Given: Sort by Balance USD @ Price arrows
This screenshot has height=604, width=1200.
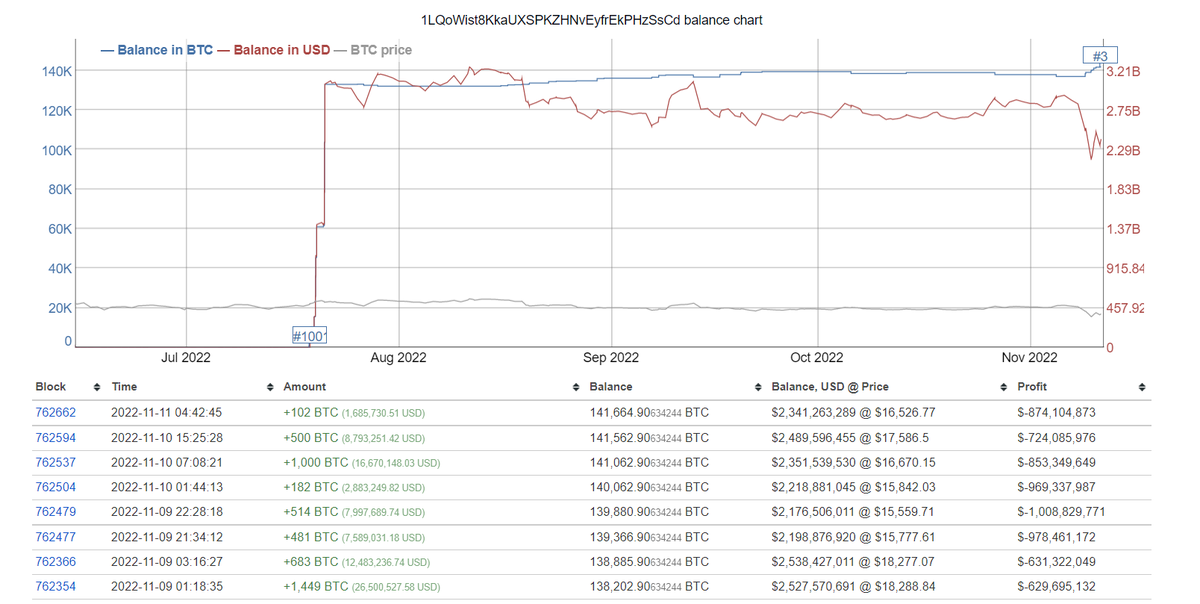Looking at the screenshot, I should [1003, 387].
